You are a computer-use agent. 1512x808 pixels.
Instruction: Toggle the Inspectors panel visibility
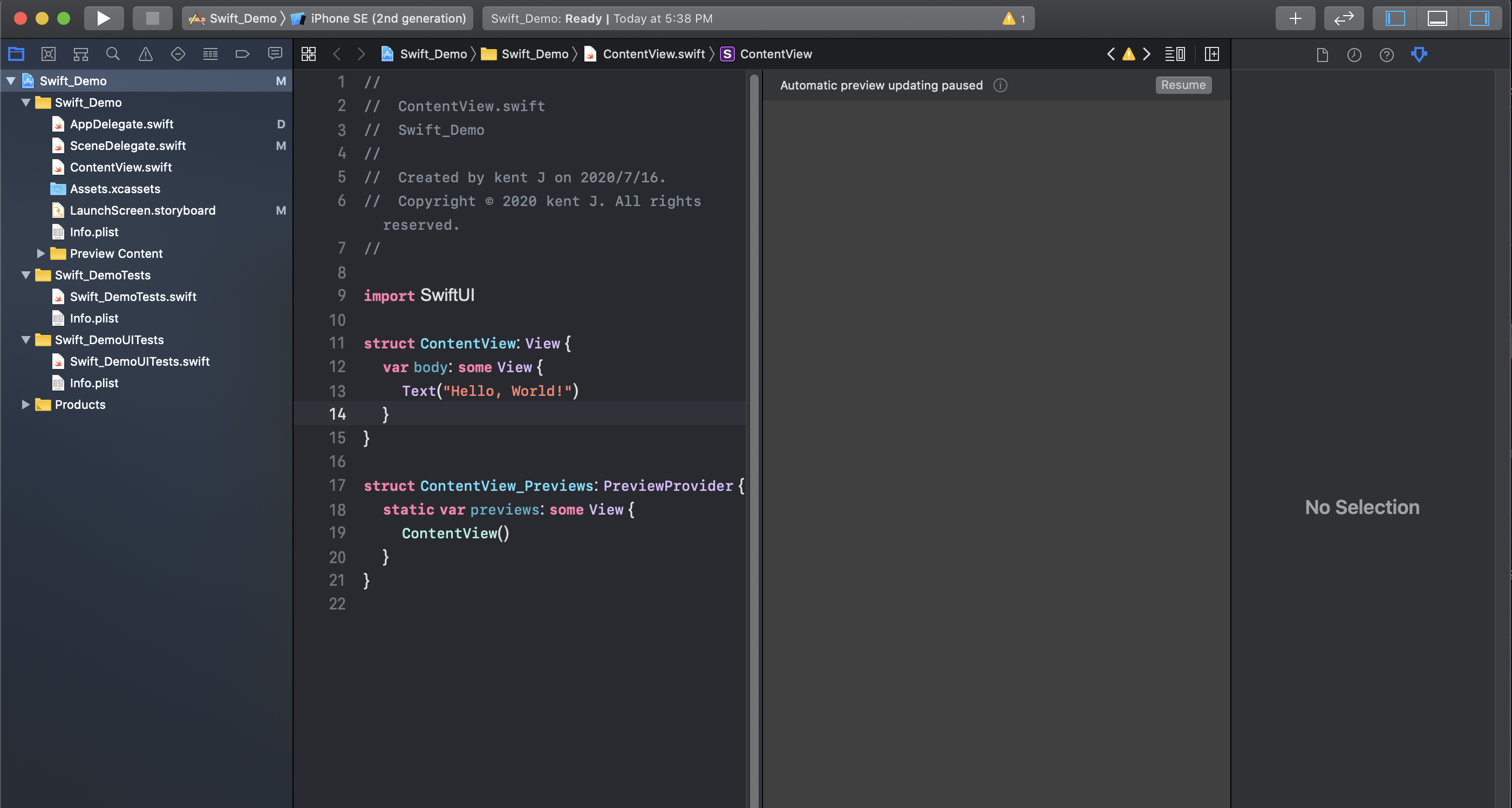1479,18
